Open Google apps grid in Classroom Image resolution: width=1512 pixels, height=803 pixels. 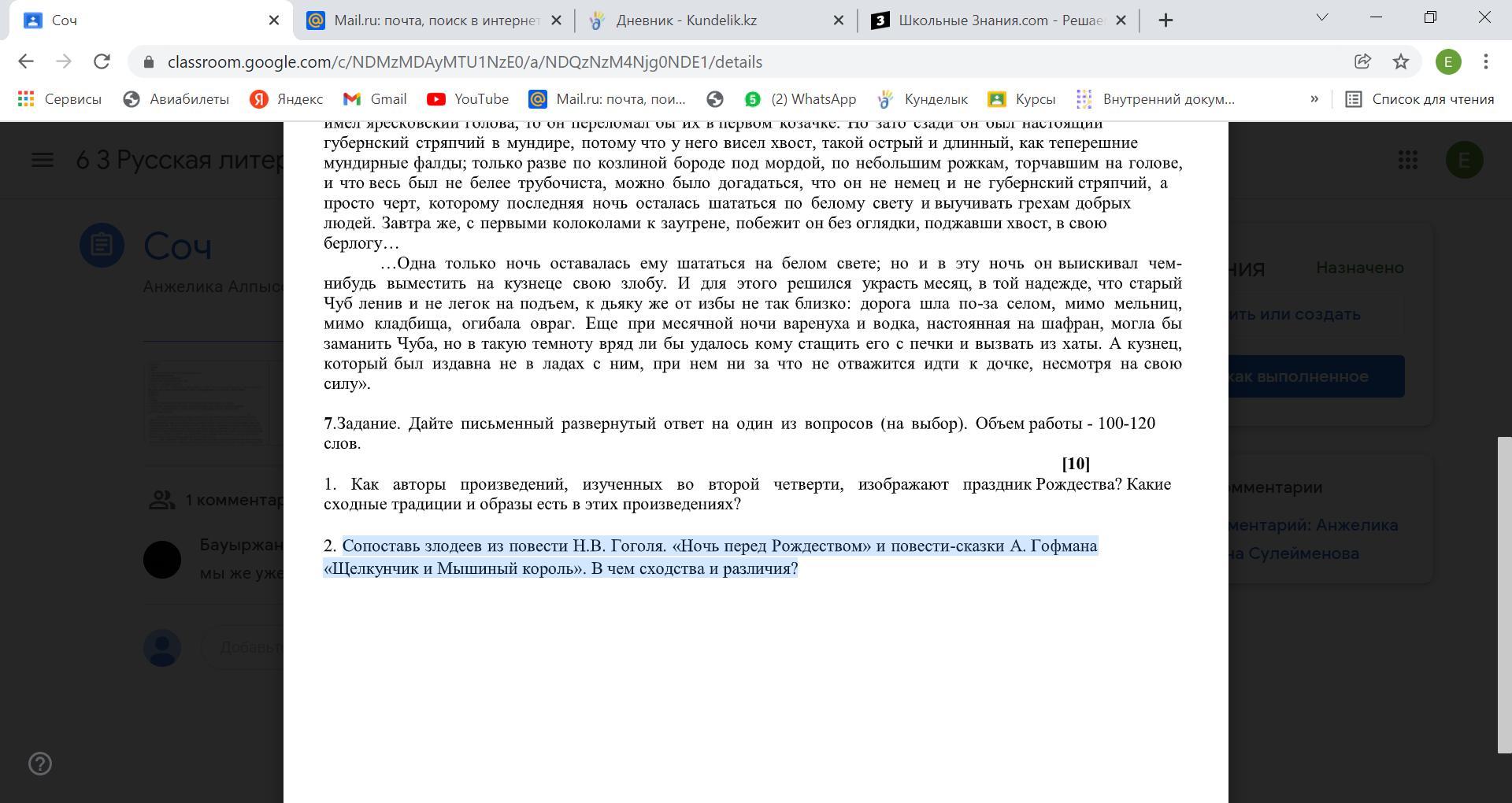[1408, 160]
